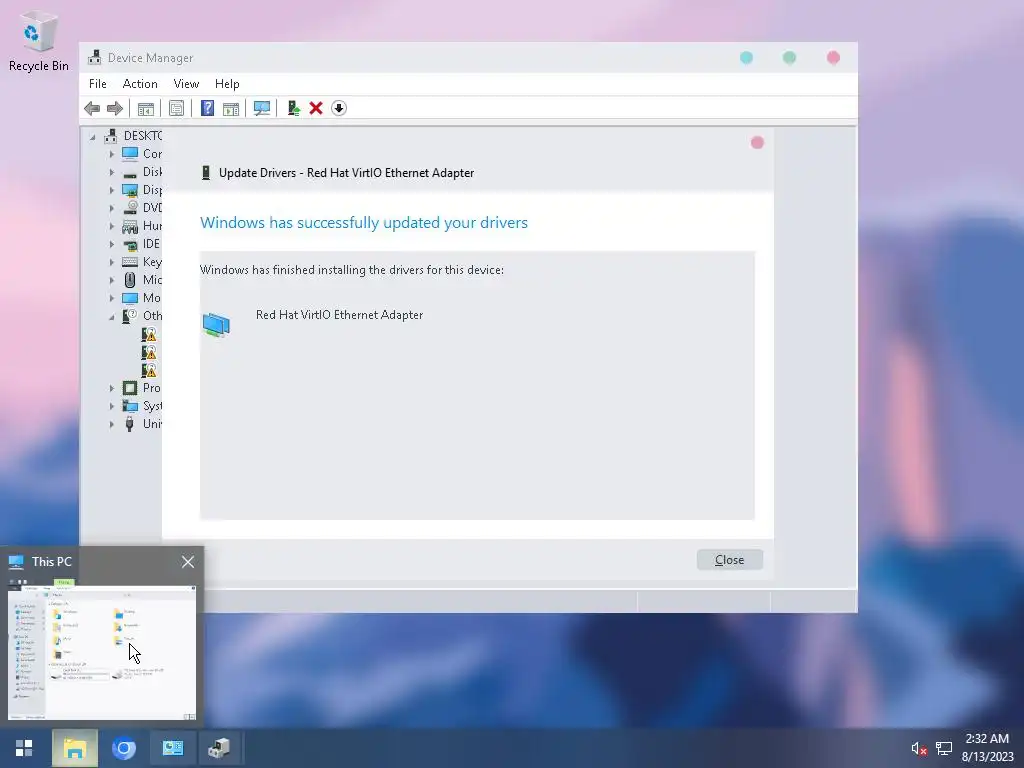
Task: Click "Red Hat VirtIO Ethernet Adapter" device name
Action: tap(339, 315)
